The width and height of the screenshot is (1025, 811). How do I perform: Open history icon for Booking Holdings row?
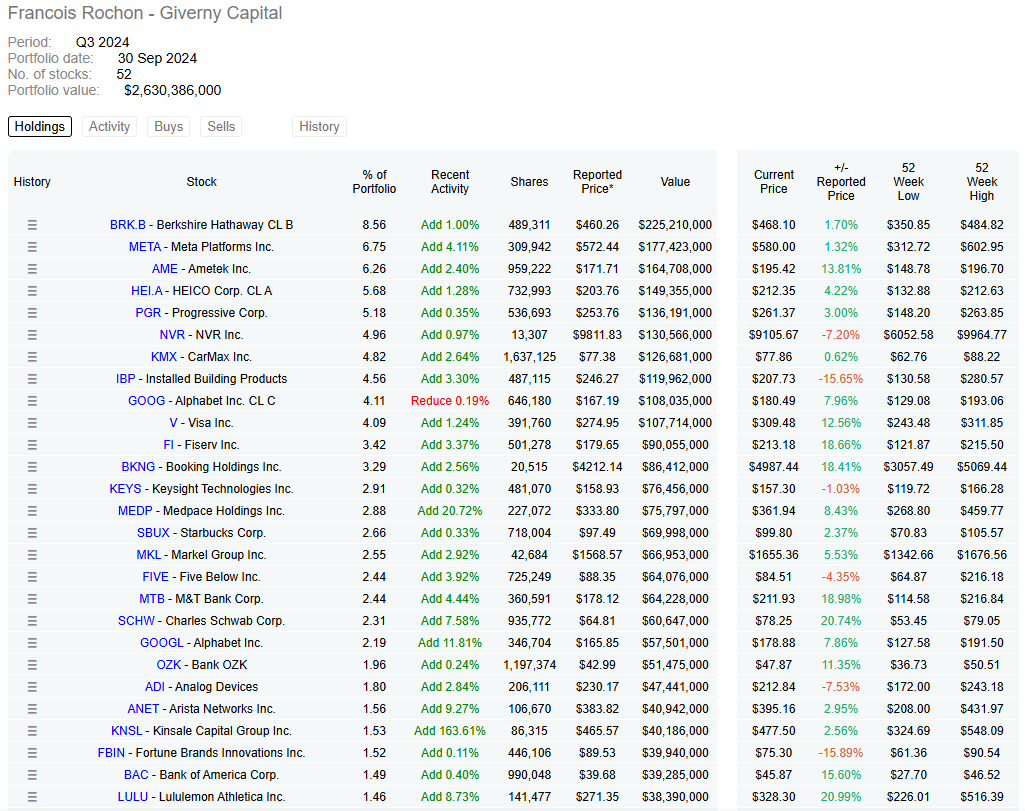tap(32, 467)
